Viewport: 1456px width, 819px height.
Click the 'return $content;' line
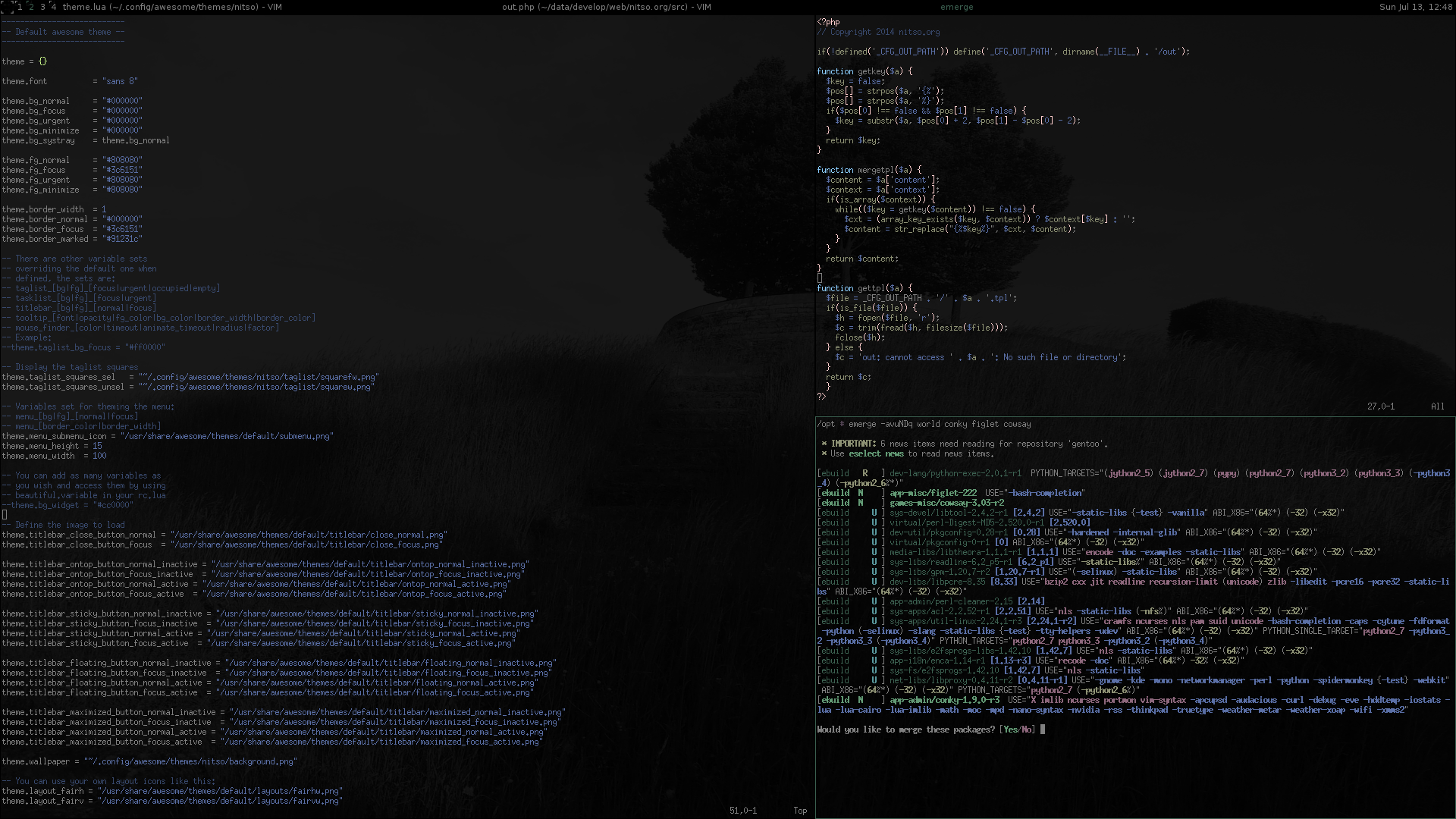(862, 259)
